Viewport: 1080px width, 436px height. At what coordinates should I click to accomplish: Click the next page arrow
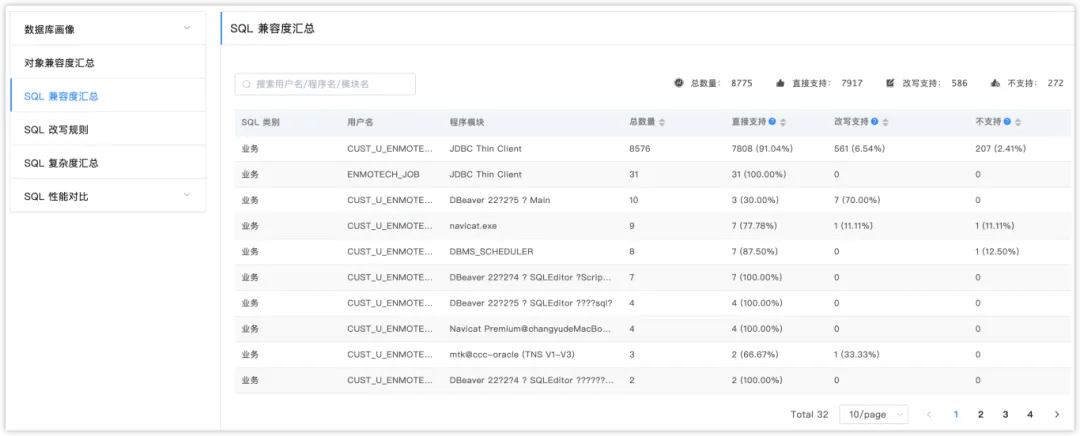pos(1056,414)
